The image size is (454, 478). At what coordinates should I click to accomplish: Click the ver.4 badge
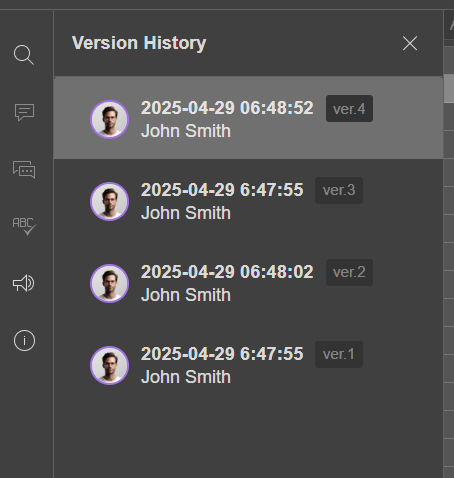[349, 109]
